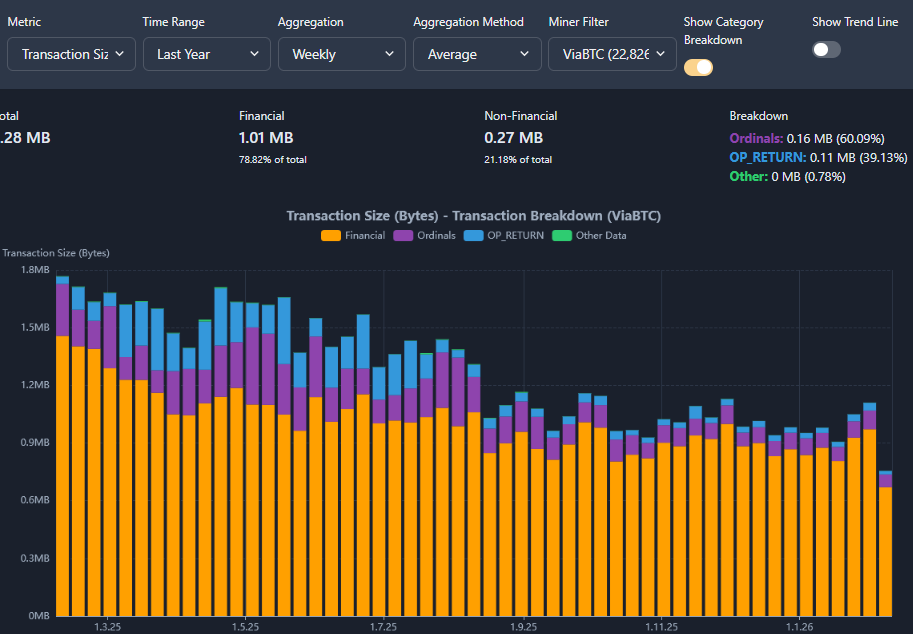Click the orange Financial legend swatch
The height and width of the screenshot is (634, 913).
pyautogui.click(x=331, y=236)
